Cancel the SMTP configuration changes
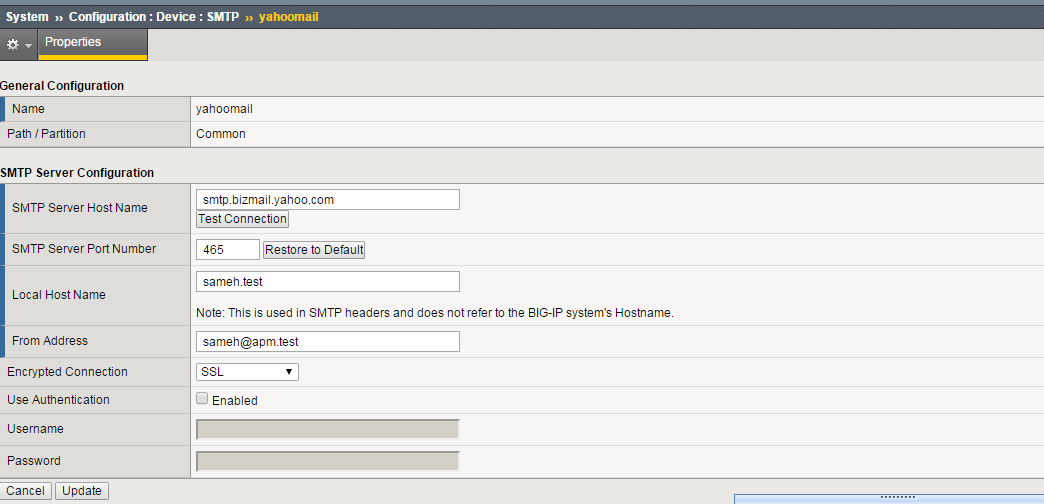Screen dimensions: 1044x504 point(26,491)
